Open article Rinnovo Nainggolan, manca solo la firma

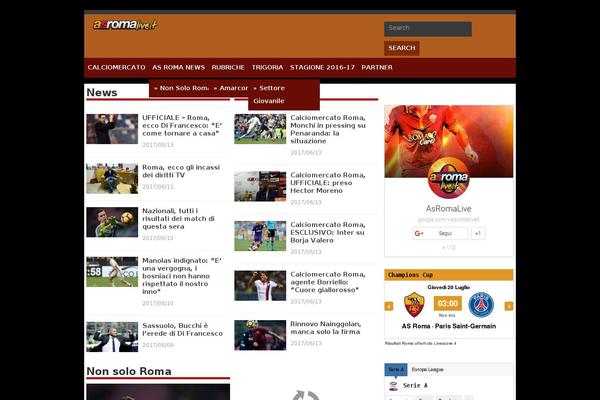click(x=325, y=328)
